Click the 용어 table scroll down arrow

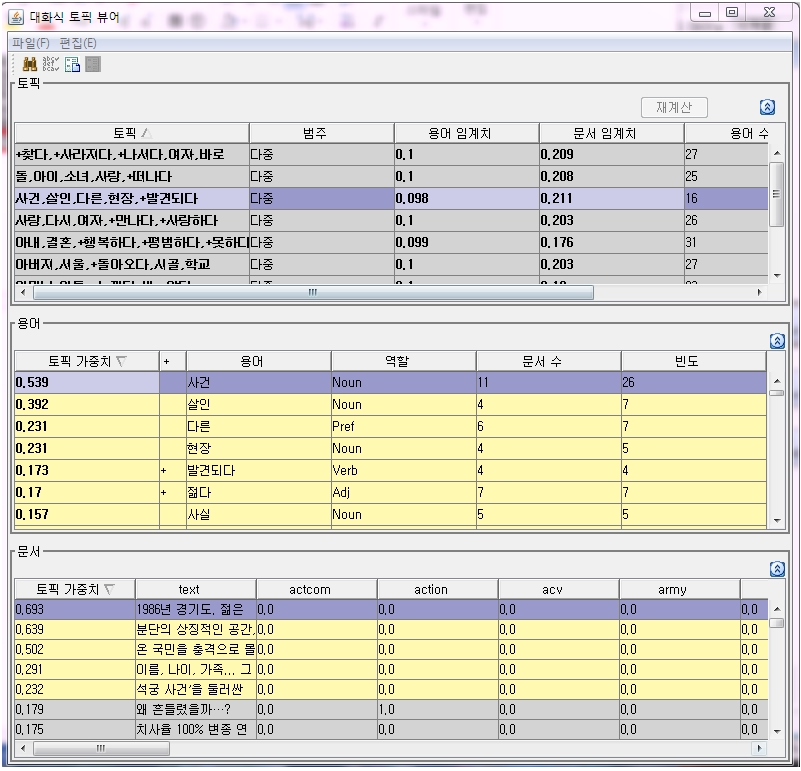tap(777, 520)
